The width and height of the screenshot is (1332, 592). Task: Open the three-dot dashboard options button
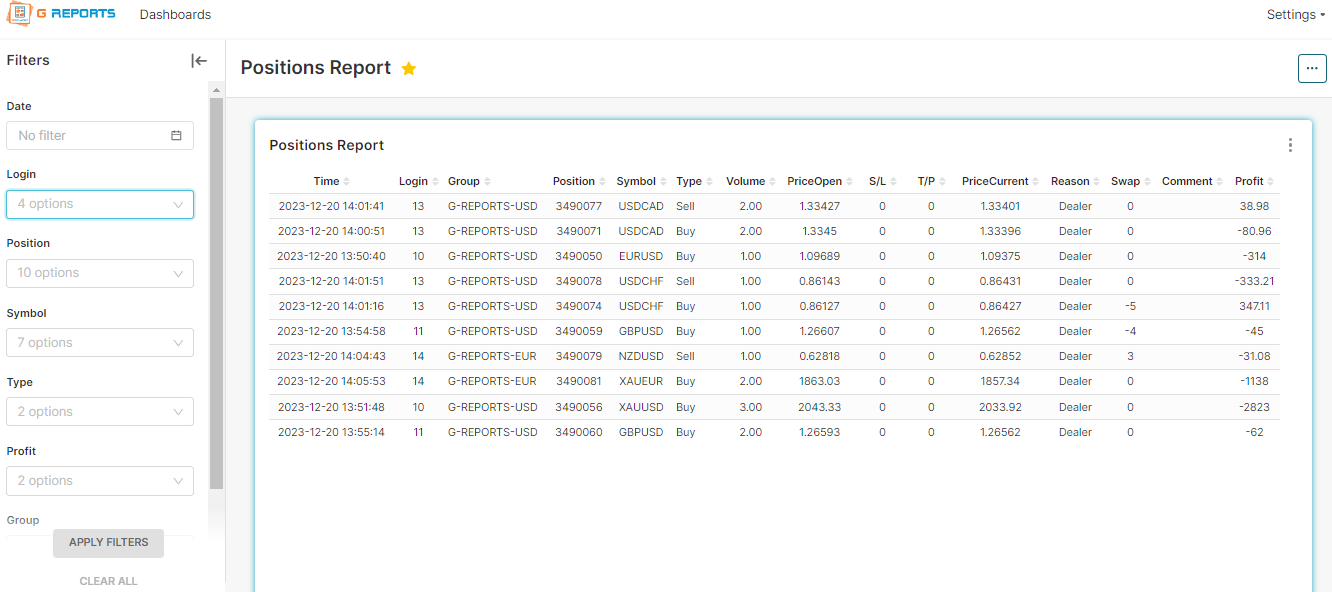tap(1311, 68)
